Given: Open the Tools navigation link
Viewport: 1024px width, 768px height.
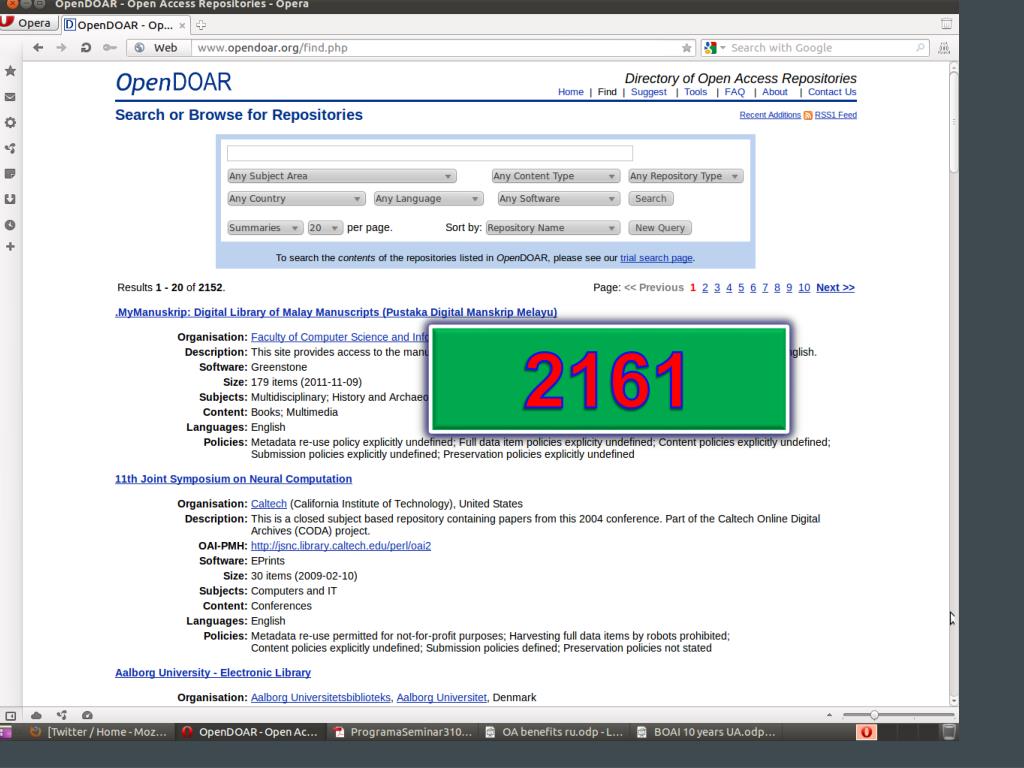Looking at the screenshot, I should [696, 92].
